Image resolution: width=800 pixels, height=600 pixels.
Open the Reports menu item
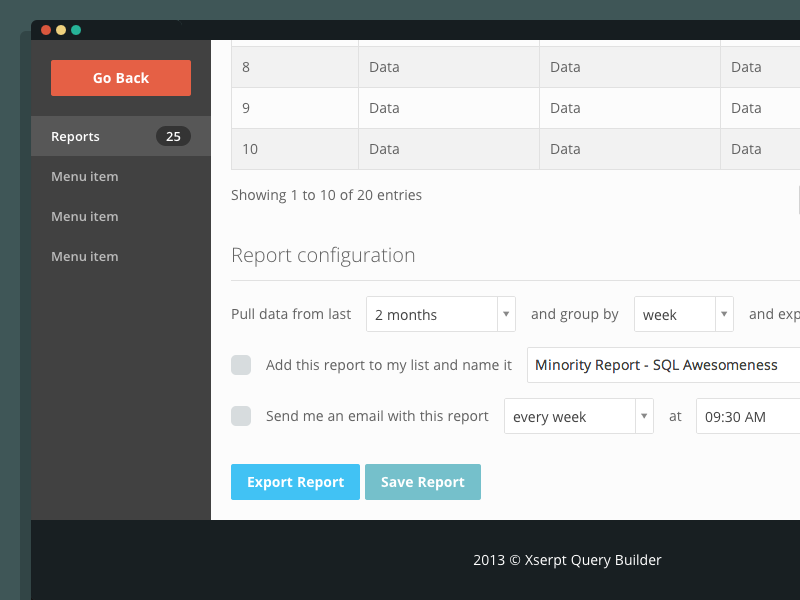[x=121, y=136]
